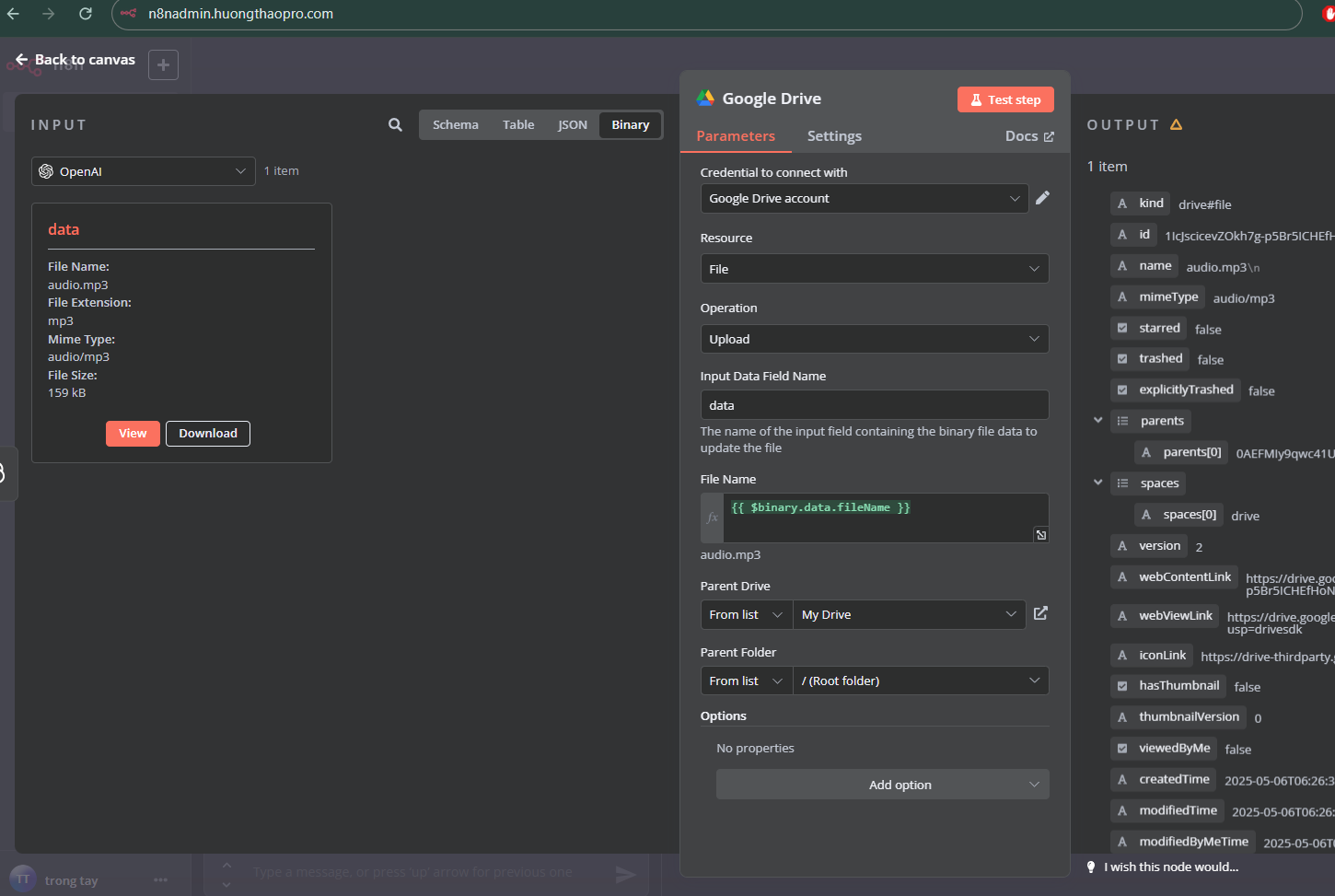1335x896 pixels.
Task: Click the OpenAI logo in input selector
Action: [46, 171]
